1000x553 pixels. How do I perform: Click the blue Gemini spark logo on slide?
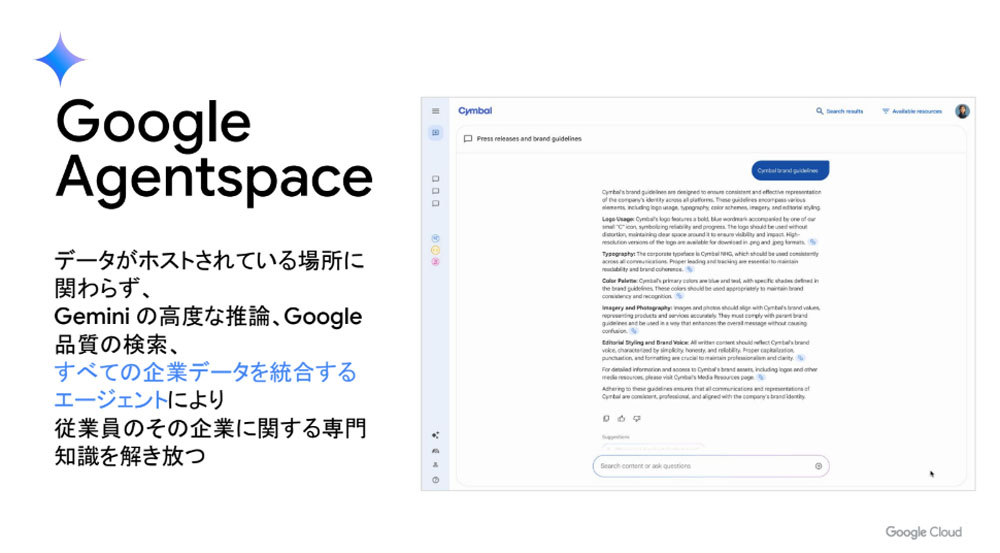(x=60, y=59)
